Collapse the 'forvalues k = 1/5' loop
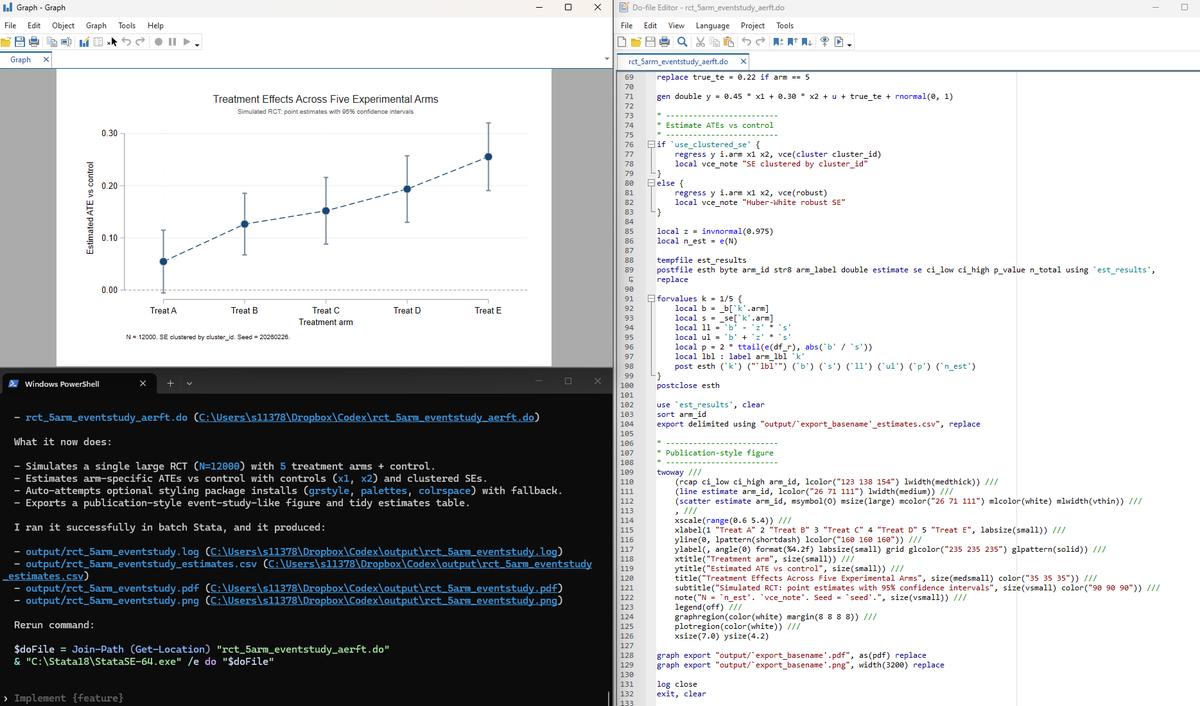1200x706 pixels. tap(652, 299)
